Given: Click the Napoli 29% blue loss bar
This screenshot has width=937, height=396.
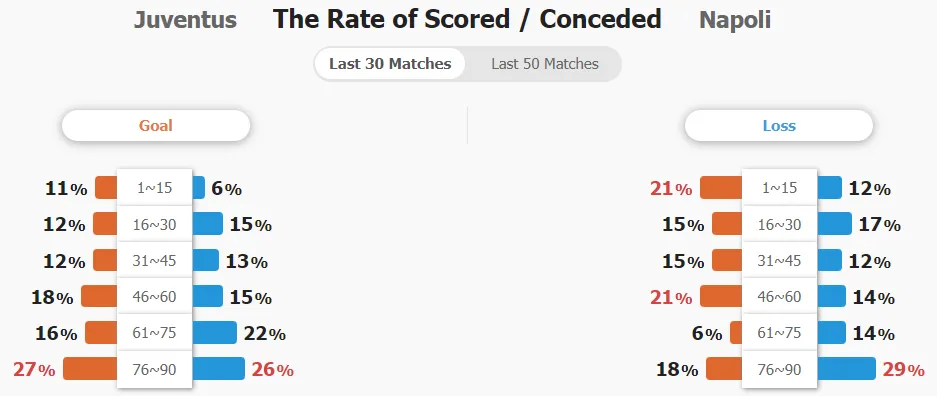Looking at the screenshot, I should coord(846,369).
